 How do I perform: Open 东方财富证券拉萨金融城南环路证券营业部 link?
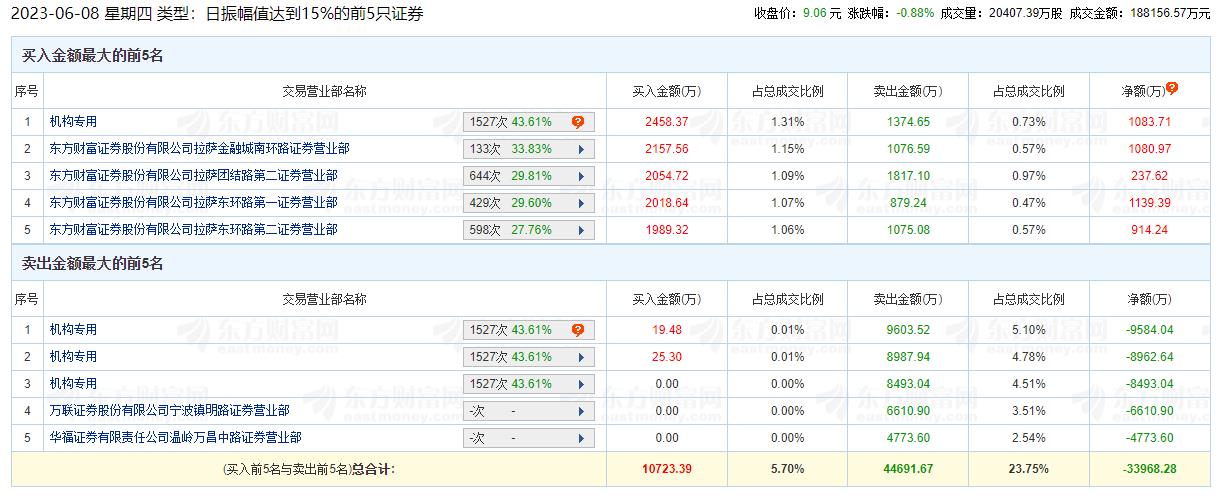pos(200,149)
